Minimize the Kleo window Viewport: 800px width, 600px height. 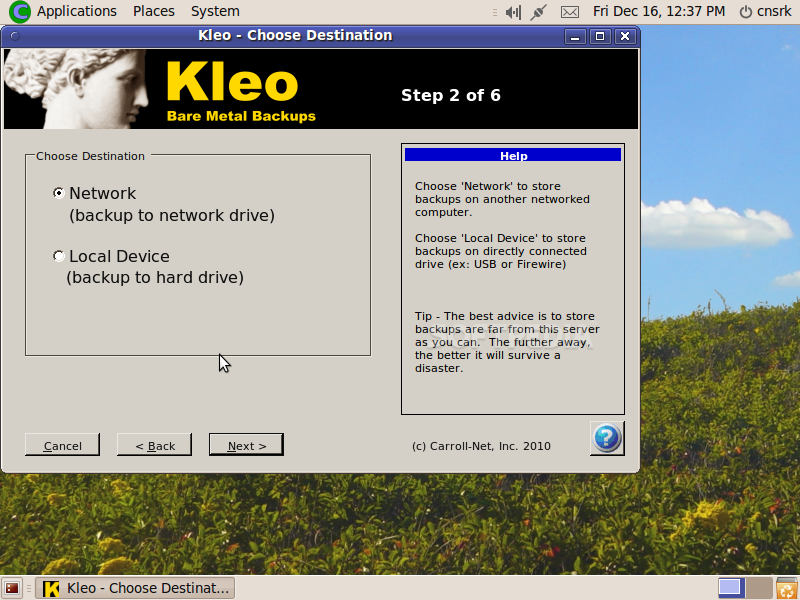575,36
